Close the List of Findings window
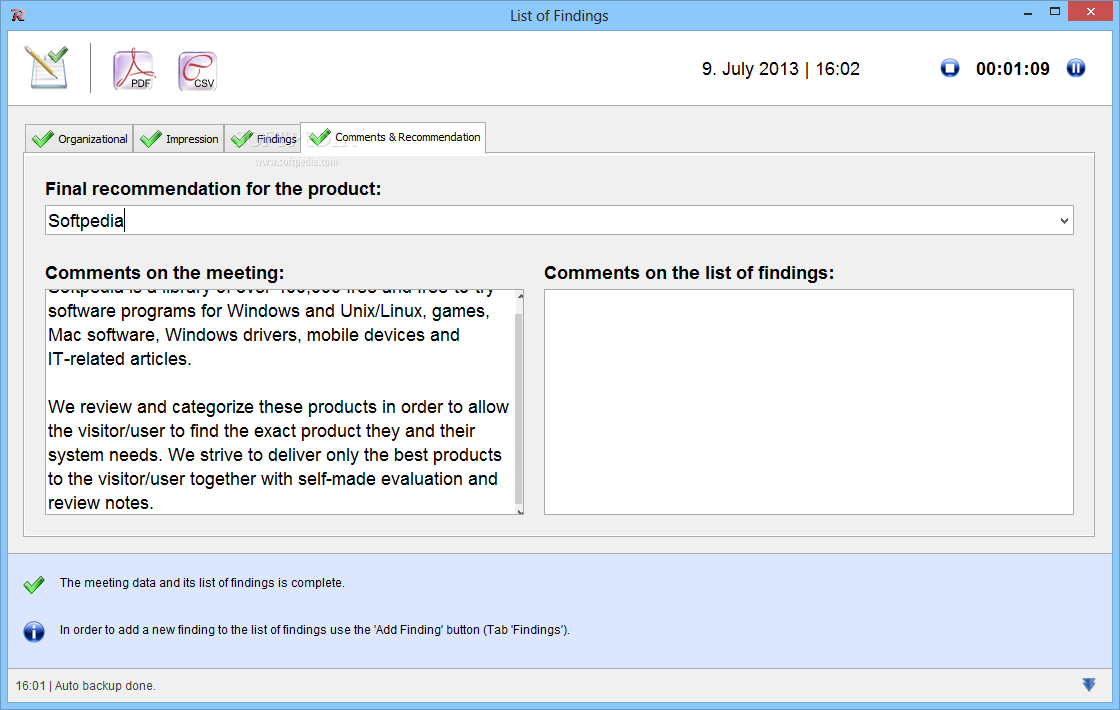This screenshot has width=1120, height=710. point(1091,11)
